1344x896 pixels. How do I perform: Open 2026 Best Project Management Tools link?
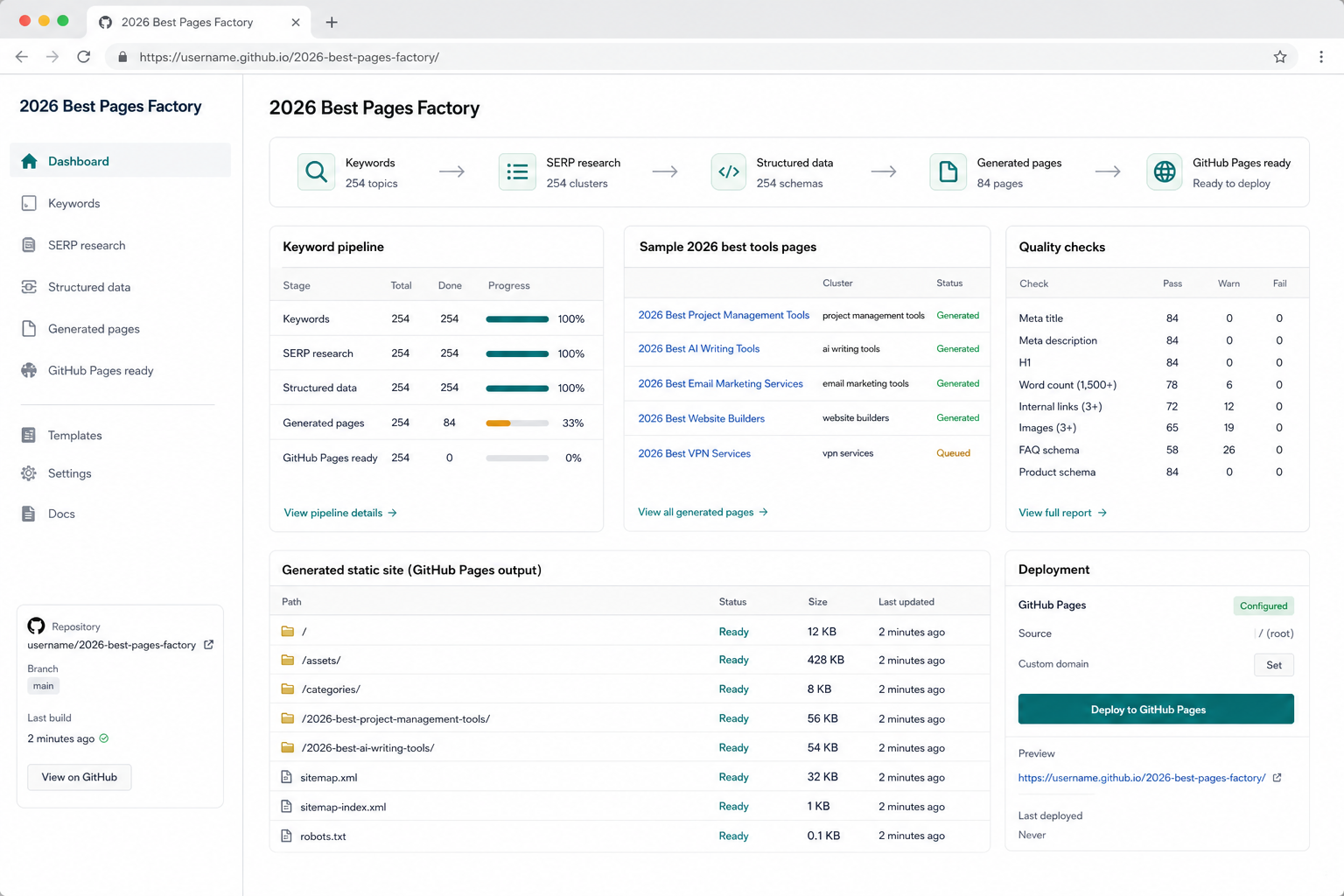point(724,315)
